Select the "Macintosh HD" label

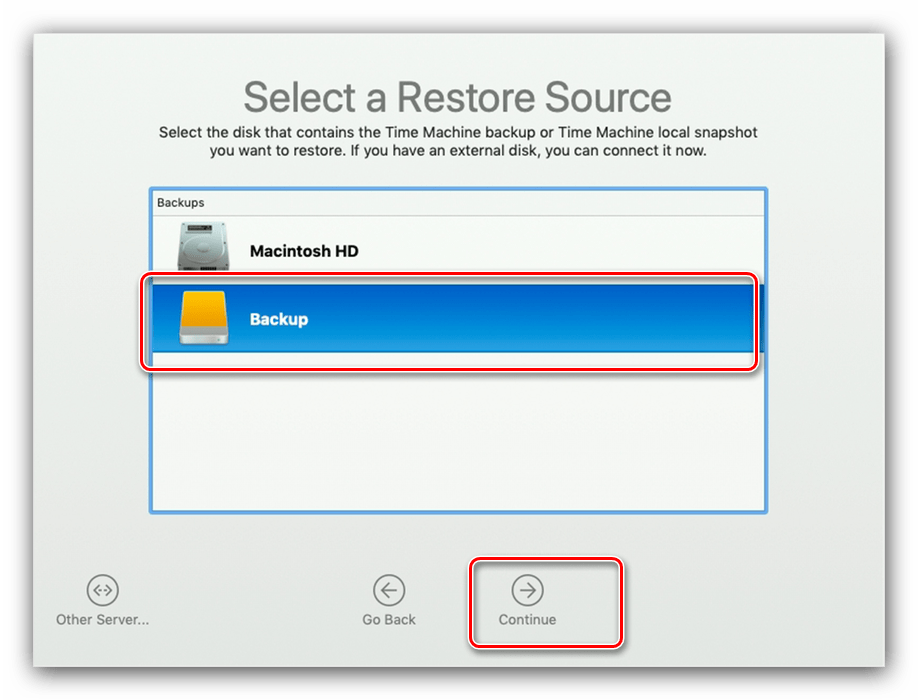tap(304, 251)
